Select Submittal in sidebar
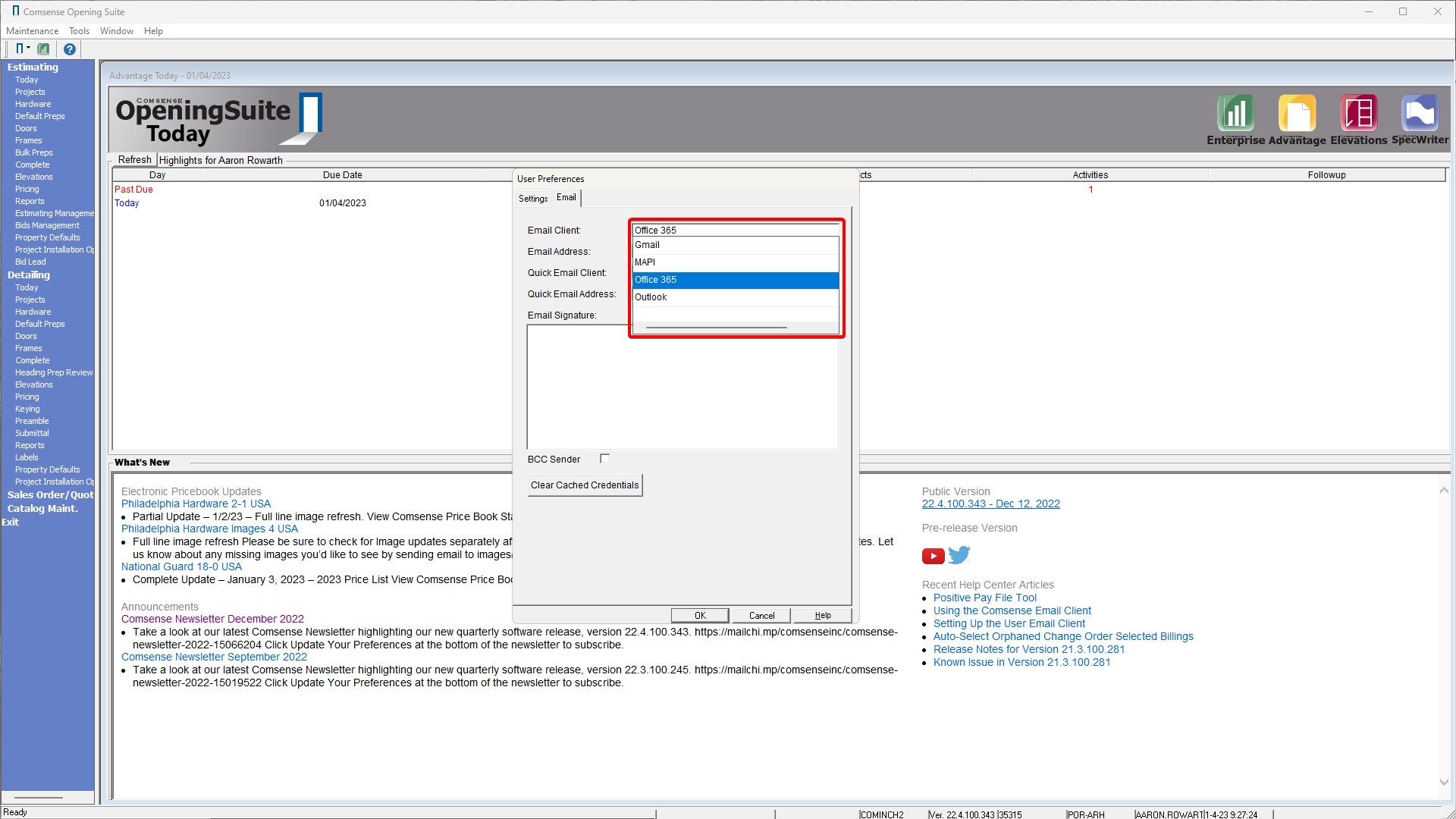The image size is (1456, 819). (x=32, y=433)
